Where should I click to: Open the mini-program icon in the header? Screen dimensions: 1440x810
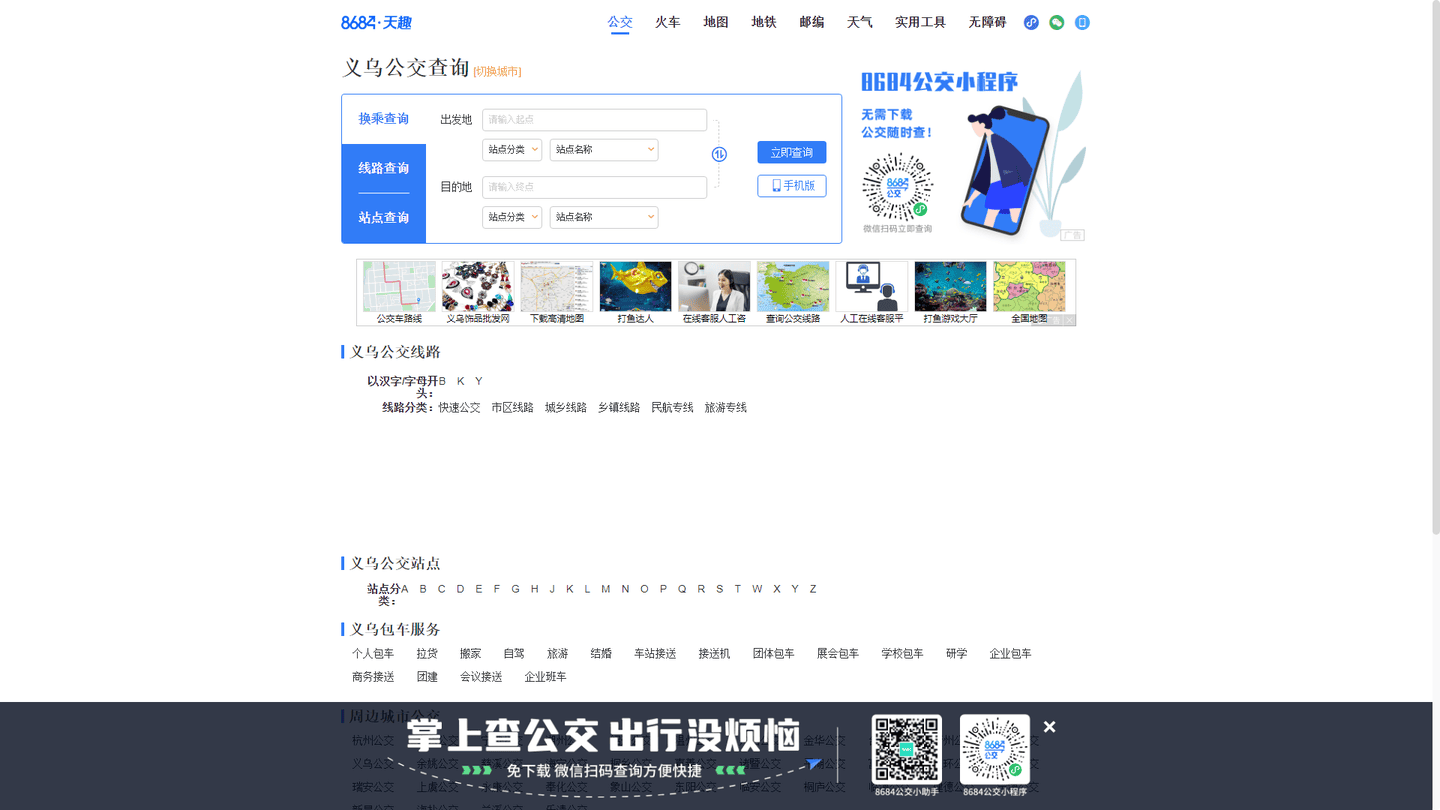(1031, 22)
